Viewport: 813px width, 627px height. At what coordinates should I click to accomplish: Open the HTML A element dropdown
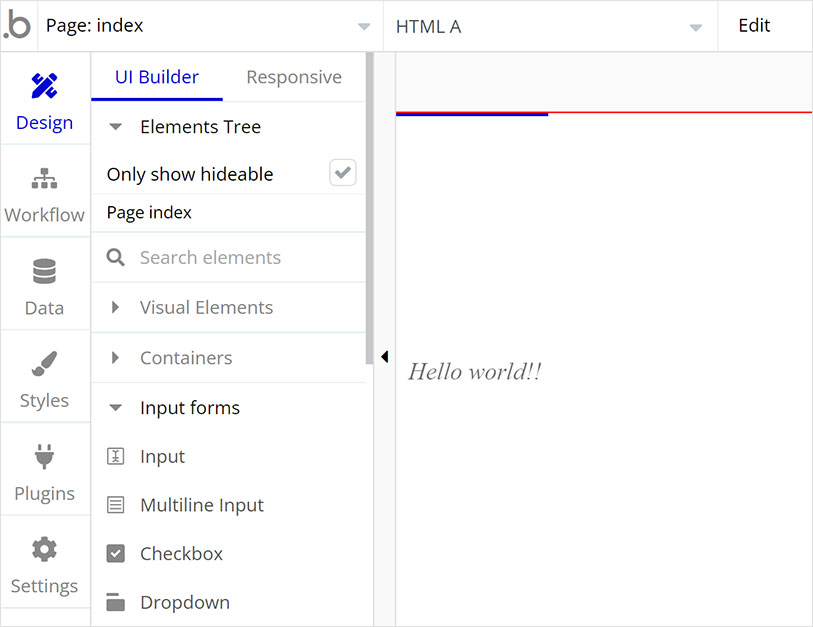[695, 26]
